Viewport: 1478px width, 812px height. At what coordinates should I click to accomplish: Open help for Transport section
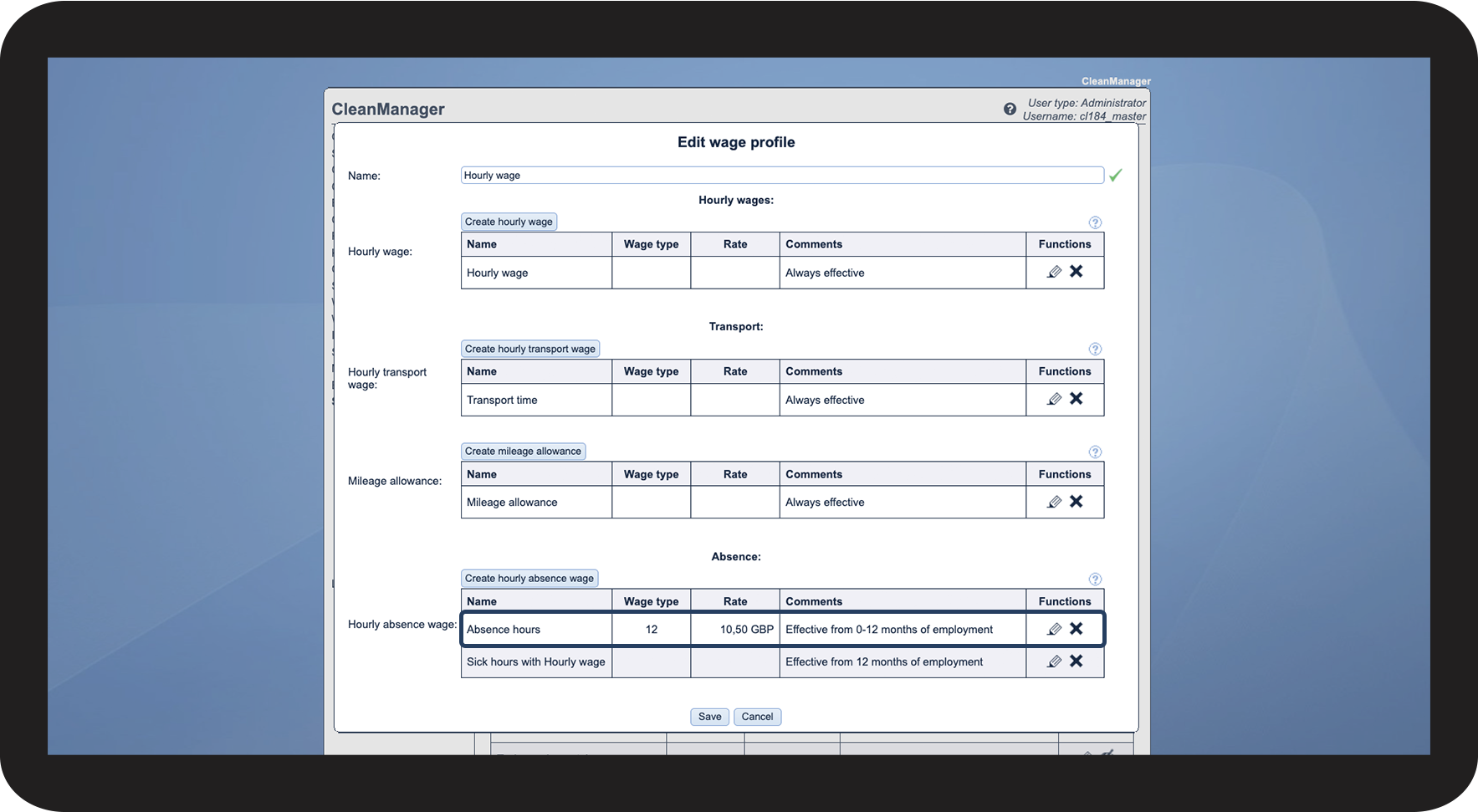click(1095, 349)
